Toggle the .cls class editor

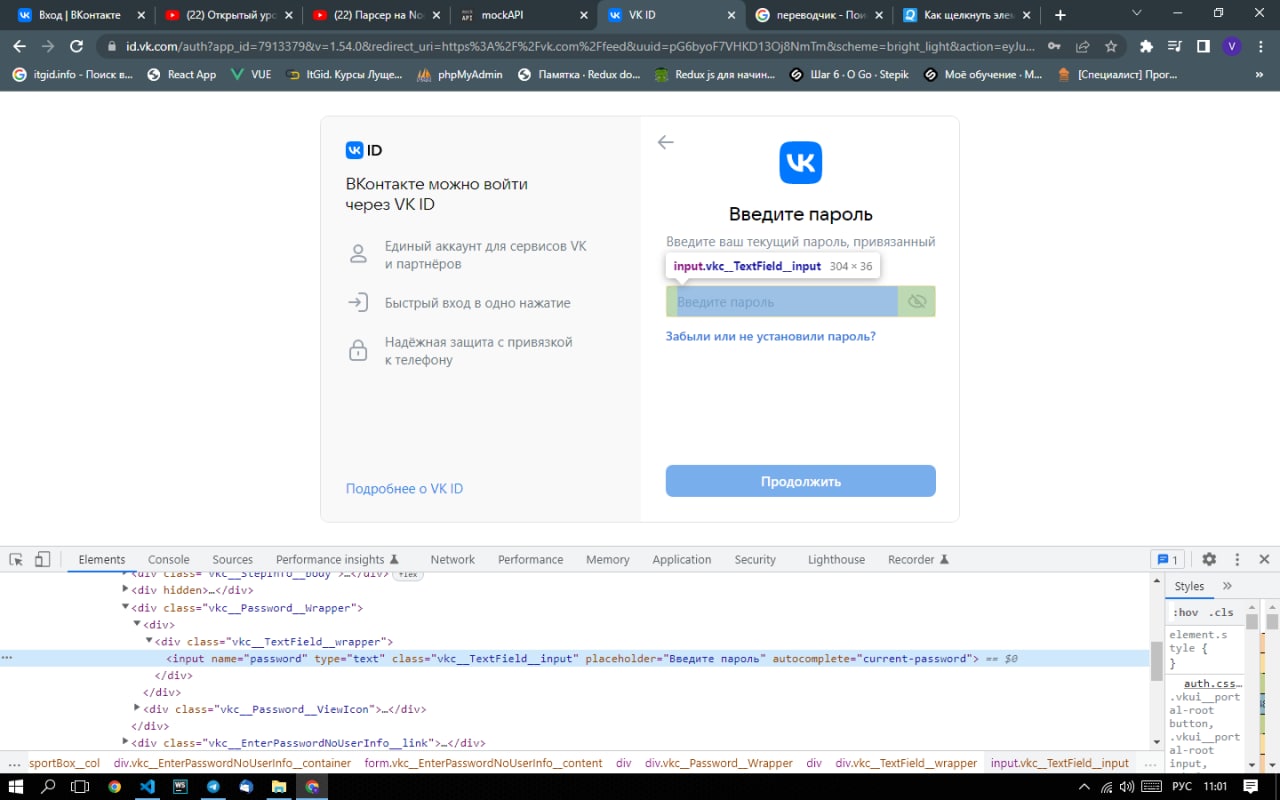click(x=1221, y=612)
